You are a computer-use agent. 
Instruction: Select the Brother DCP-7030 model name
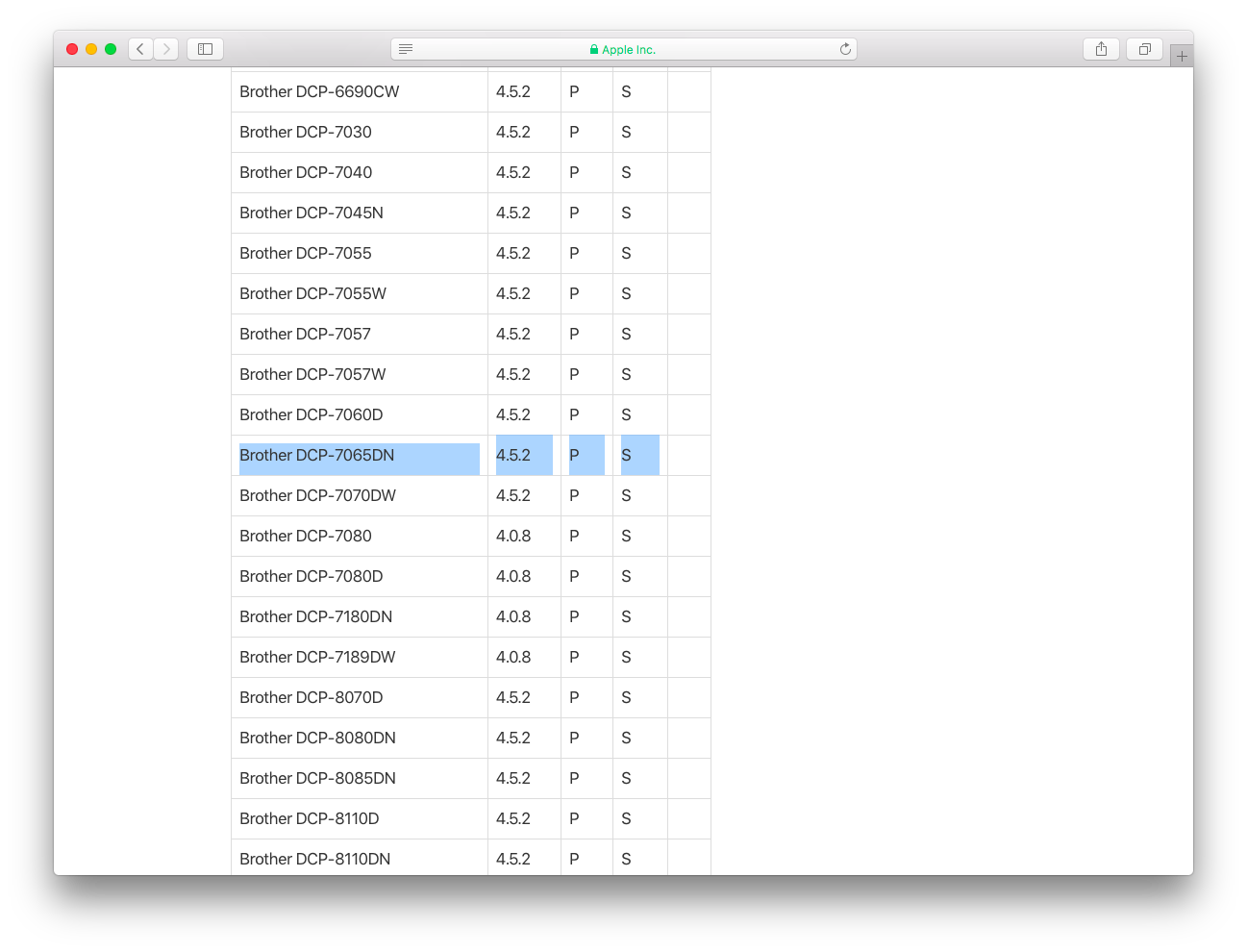306,133
